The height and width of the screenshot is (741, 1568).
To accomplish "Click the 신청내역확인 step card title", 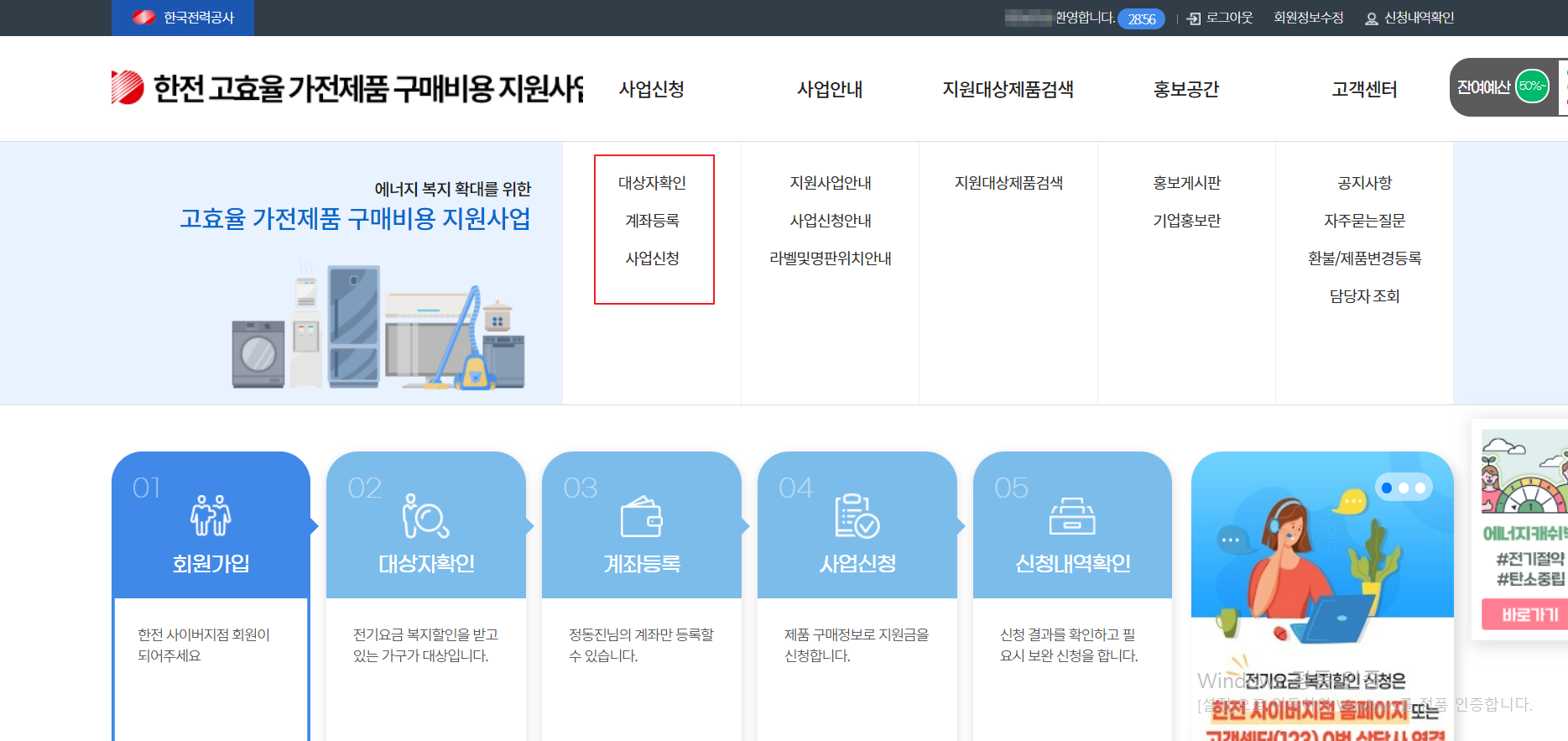I will coord(1073,564).
